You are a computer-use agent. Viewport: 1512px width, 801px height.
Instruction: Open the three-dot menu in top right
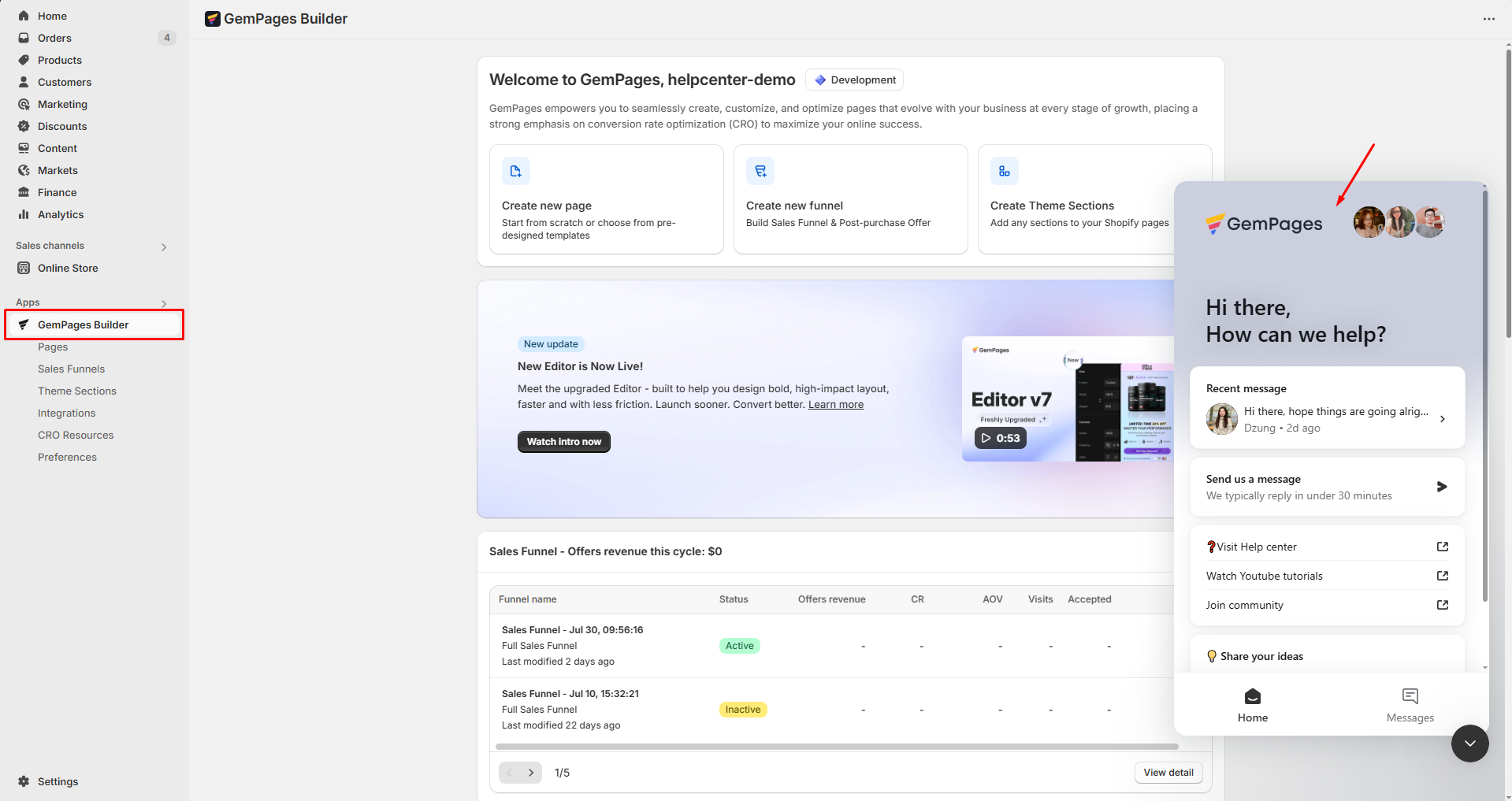(1488, 19)
